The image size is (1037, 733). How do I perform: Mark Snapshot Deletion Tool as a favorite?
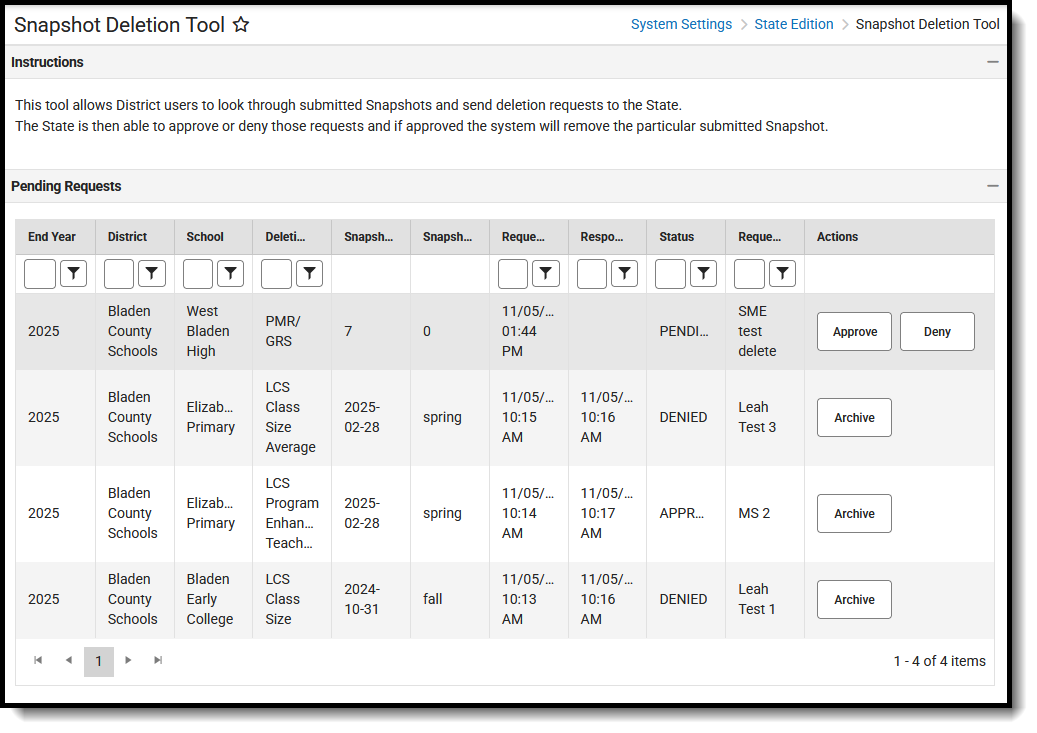pos(241,24)
